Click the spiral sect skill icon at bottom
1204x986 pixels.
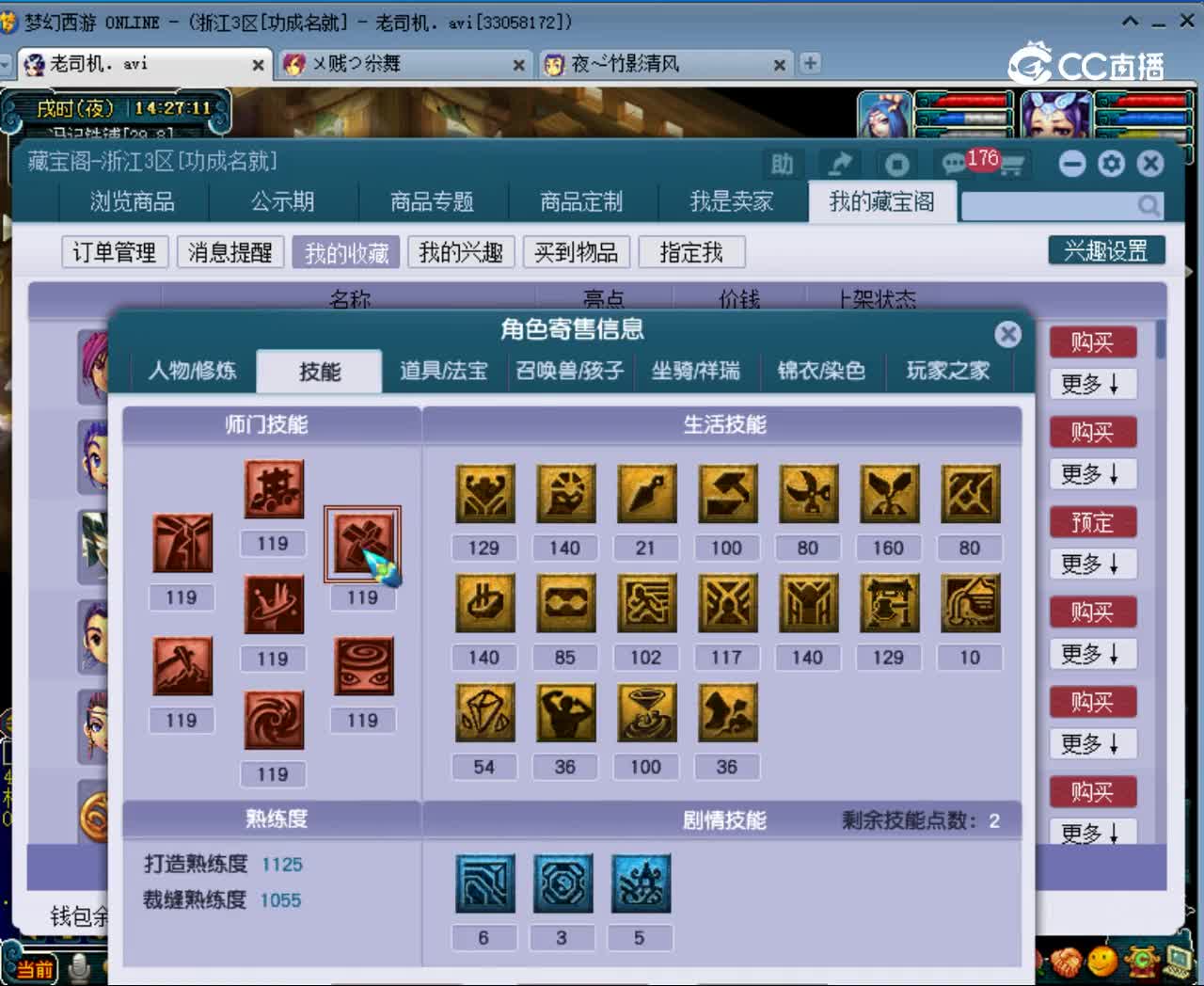coord(274,720)
